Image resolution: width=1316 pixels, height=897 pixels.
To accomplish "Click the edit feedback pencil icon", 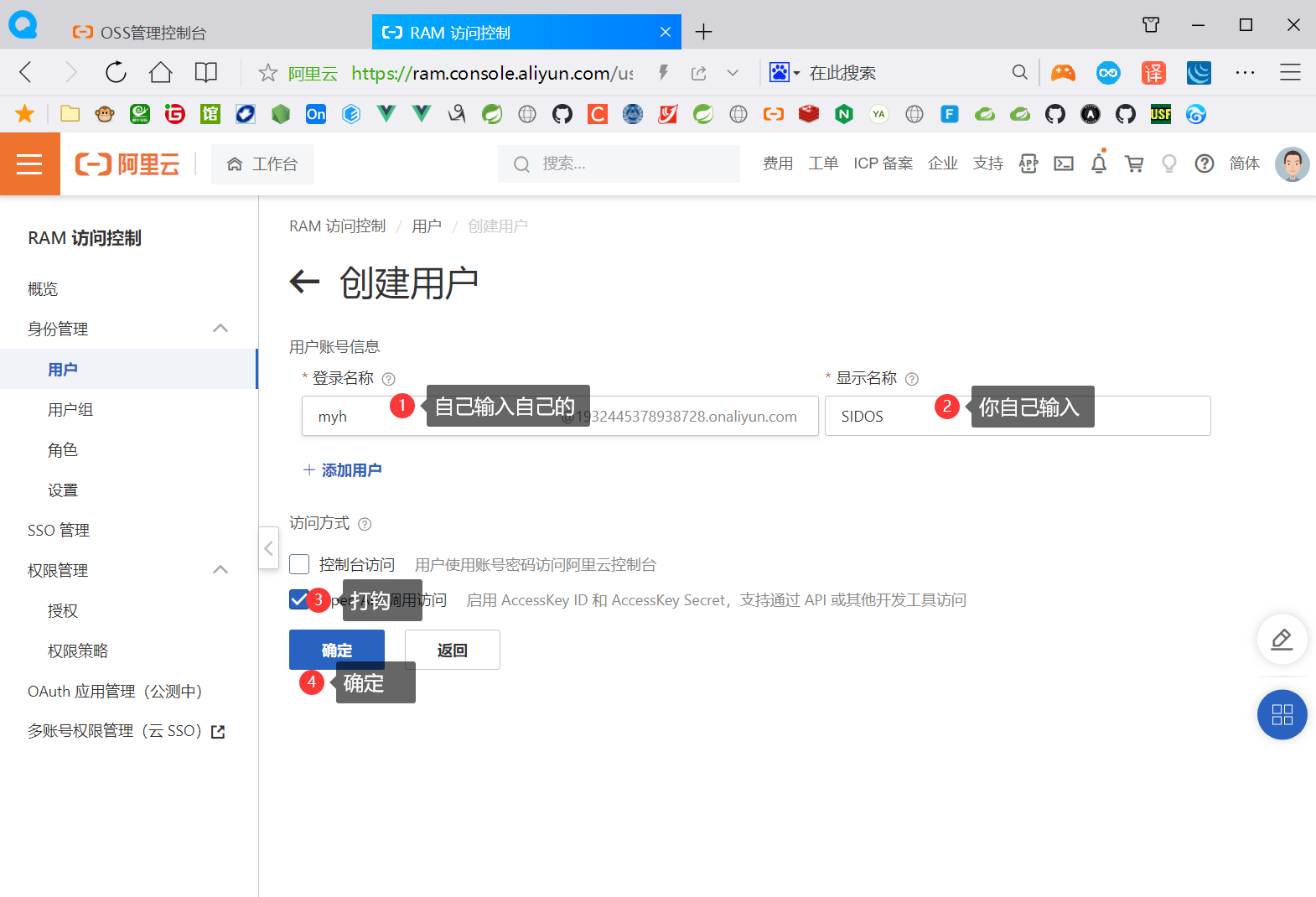I will click(1282, 640).
